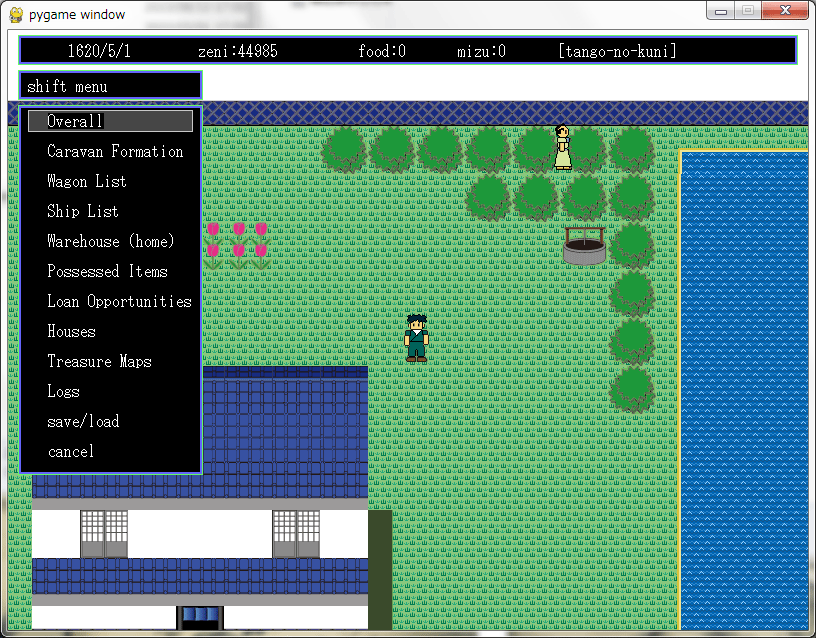Click the stone well
The height and width of the screenshot is (638, 816).
[x=584, y=246]
